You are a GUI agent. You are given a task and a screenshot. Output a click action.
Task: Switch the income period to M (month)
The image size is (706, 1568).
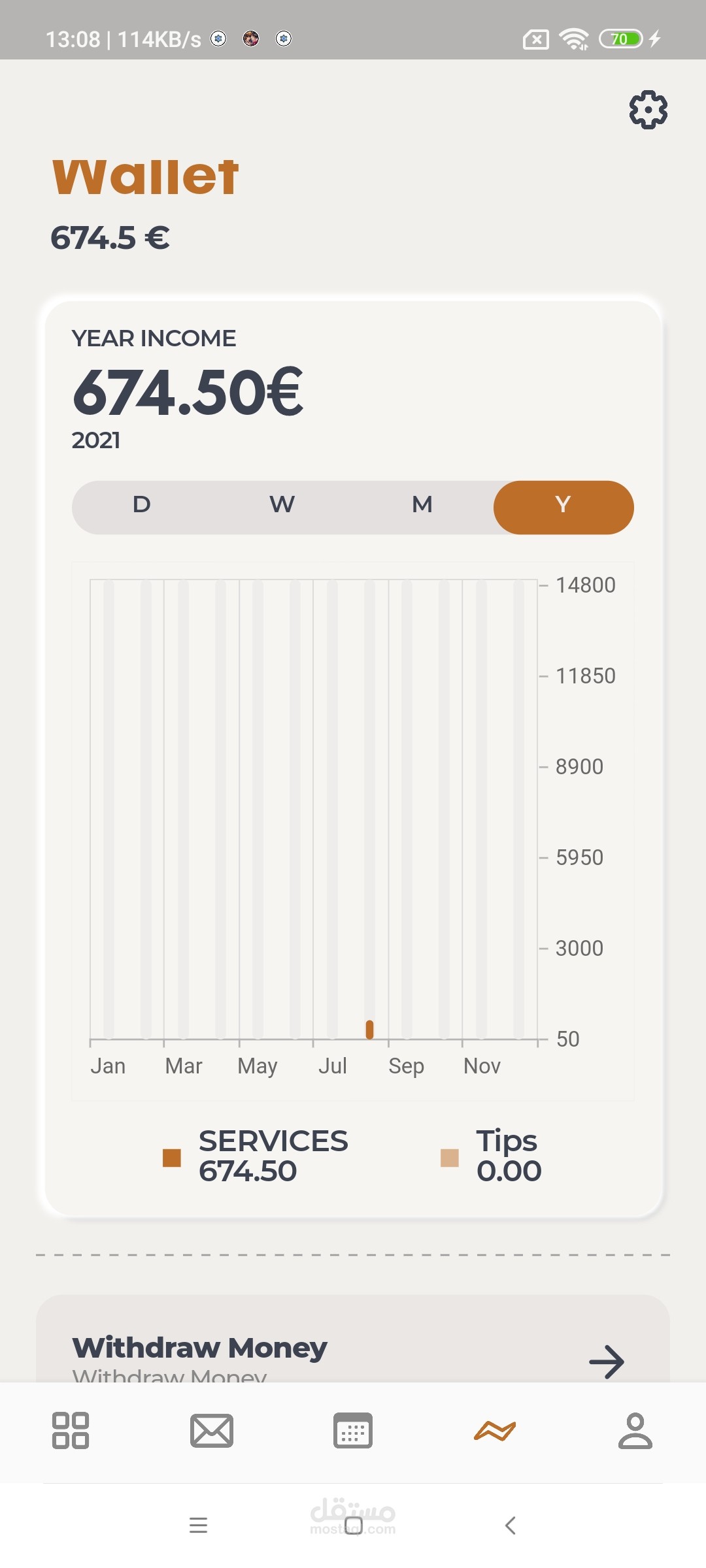[x=422, y=504]
